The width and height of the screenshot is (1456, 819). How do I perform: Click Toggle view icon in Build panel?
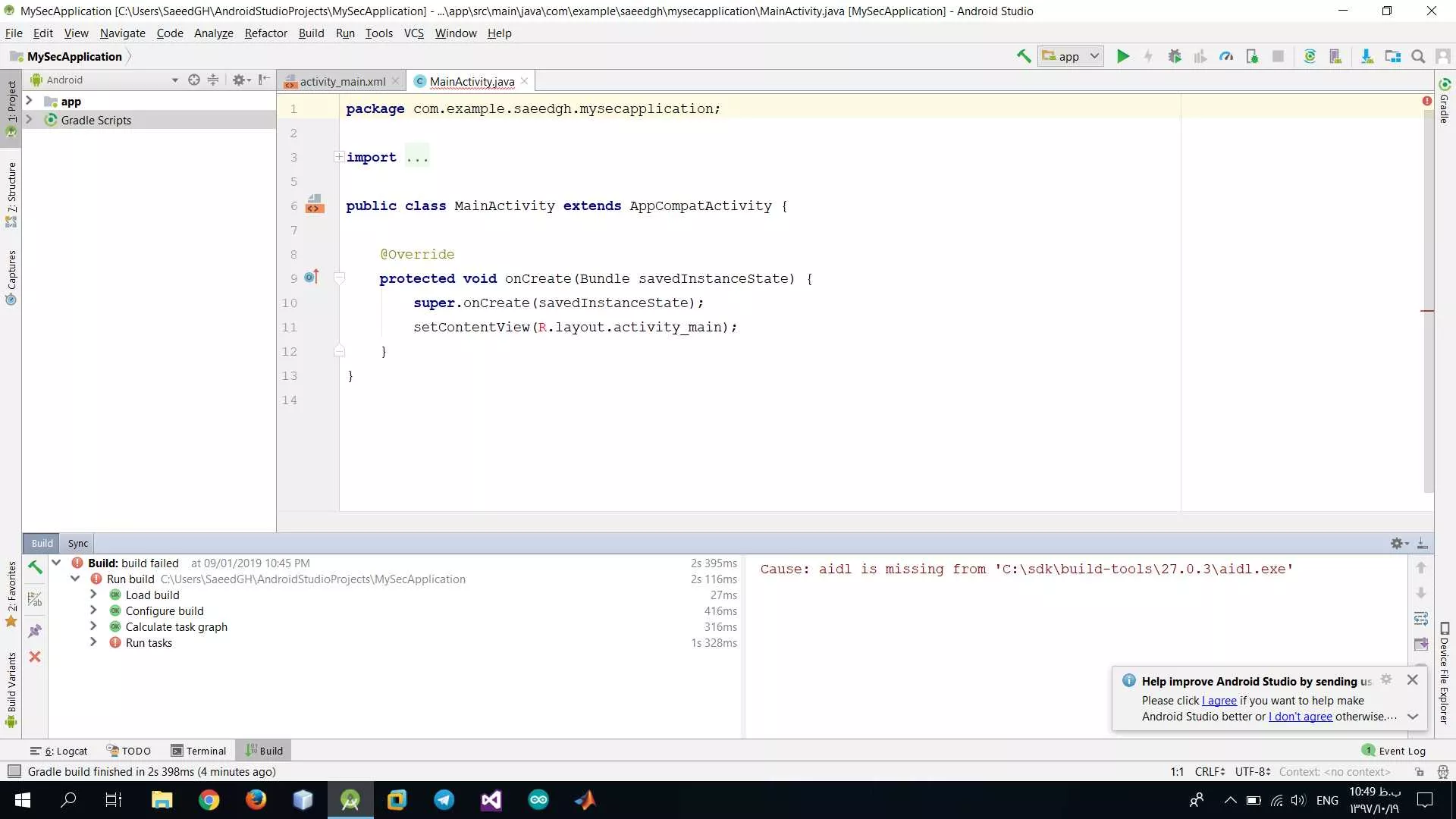35,599
